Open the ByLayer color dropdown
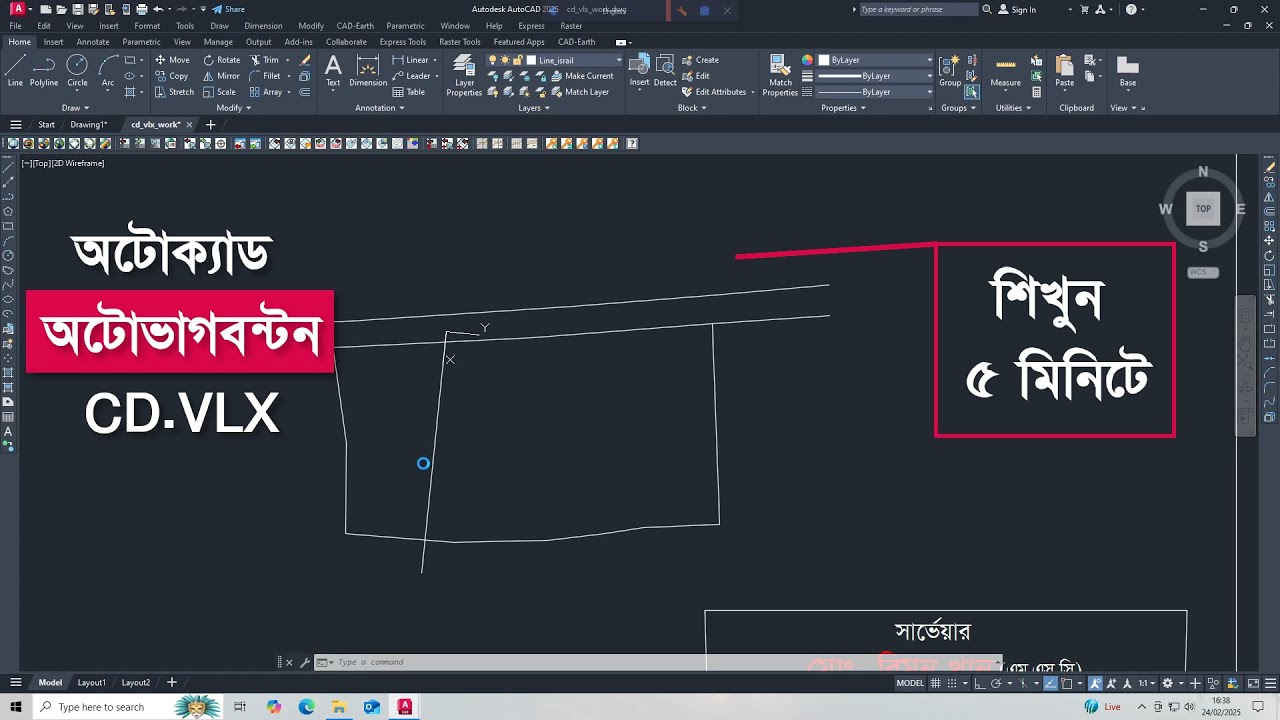The width and height of the screenshot is (1280, 720). click(875, 60)
